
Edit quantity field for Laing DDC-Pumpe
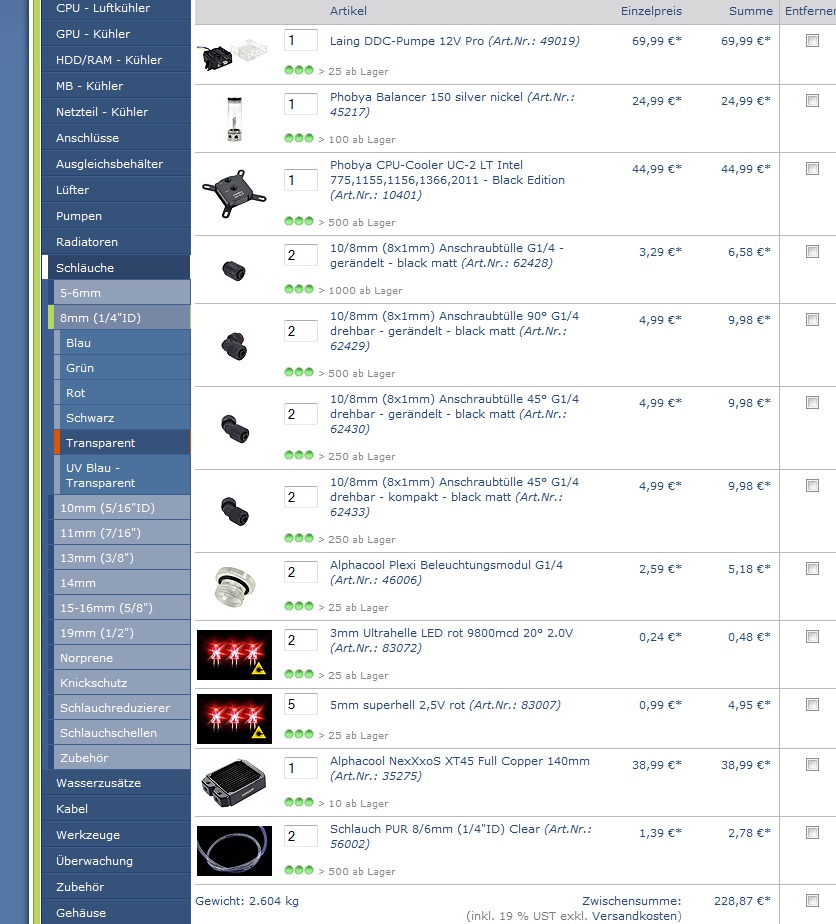[300, 40]
